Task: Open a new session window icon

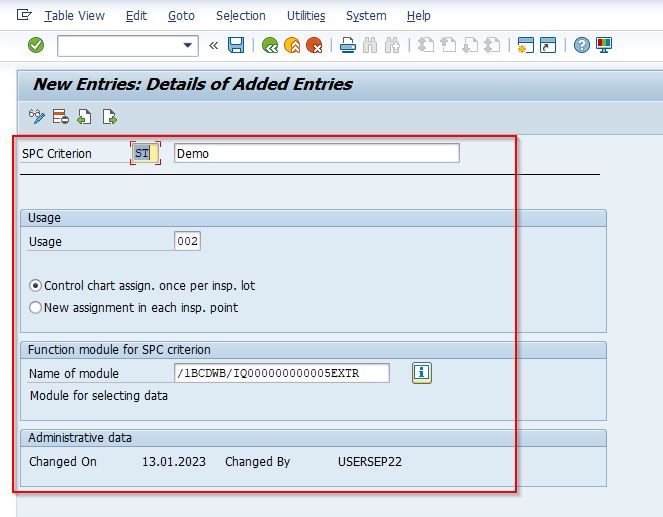Action: click(526, 45)
